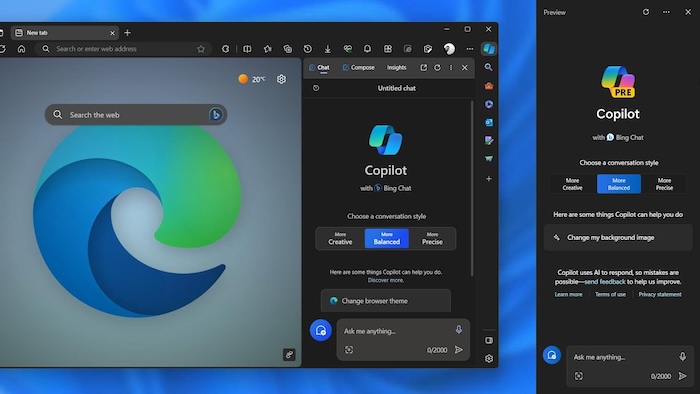This screenshot has height=394, width=700.
Task: Switch to the Compose tab
Action: 358,67
